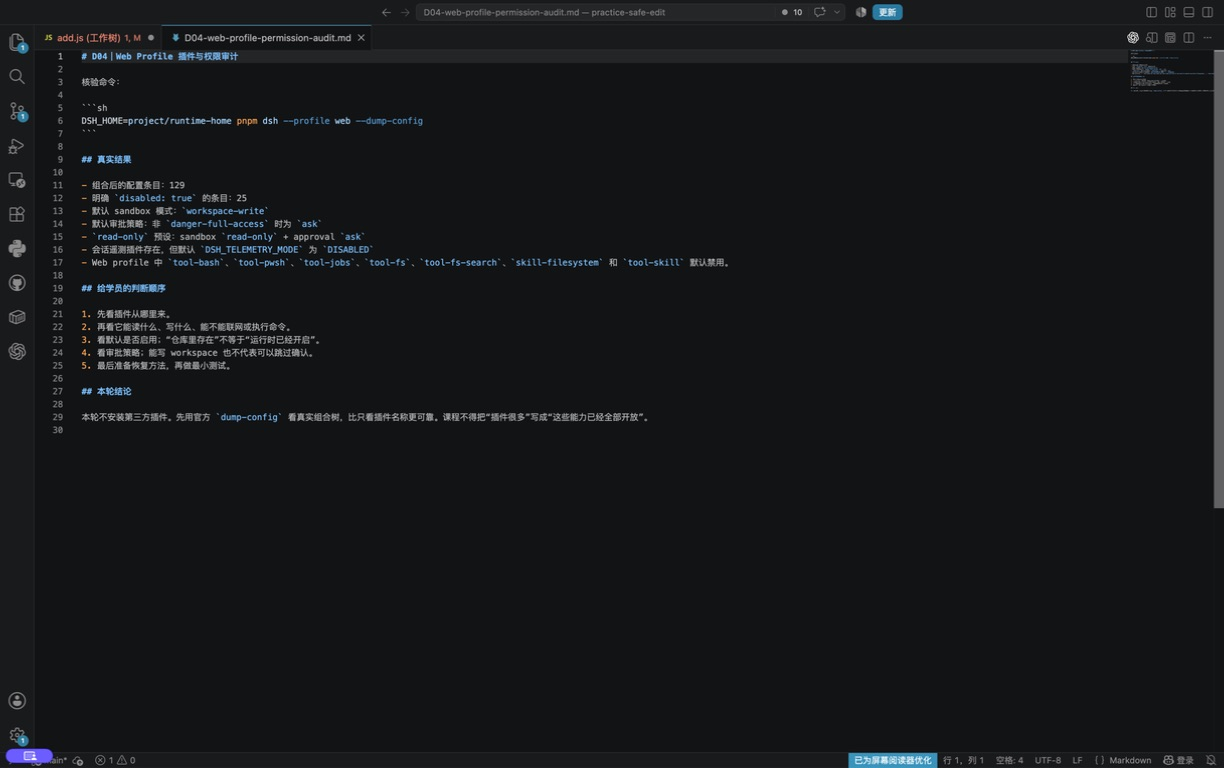Click the chat icon in title bar
Image resolution: width=1224 pixels, height=768 pixels.
(820, 12)
